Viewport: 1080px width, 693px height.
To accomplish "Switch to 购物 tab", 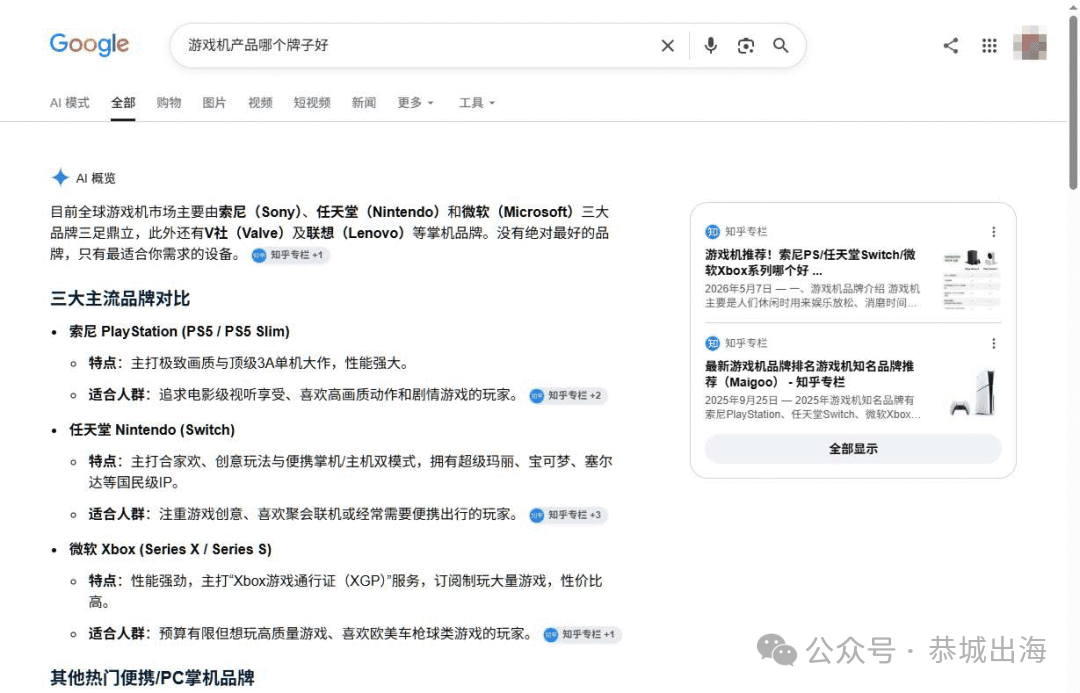I will [169, 103].
